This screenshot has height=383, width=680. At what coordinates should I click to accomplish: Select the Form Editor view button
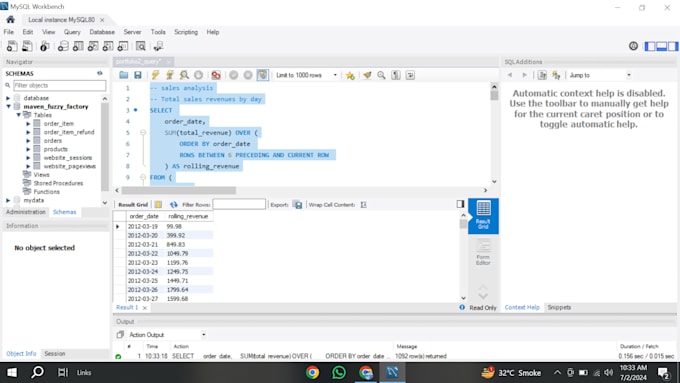point(483,252)
